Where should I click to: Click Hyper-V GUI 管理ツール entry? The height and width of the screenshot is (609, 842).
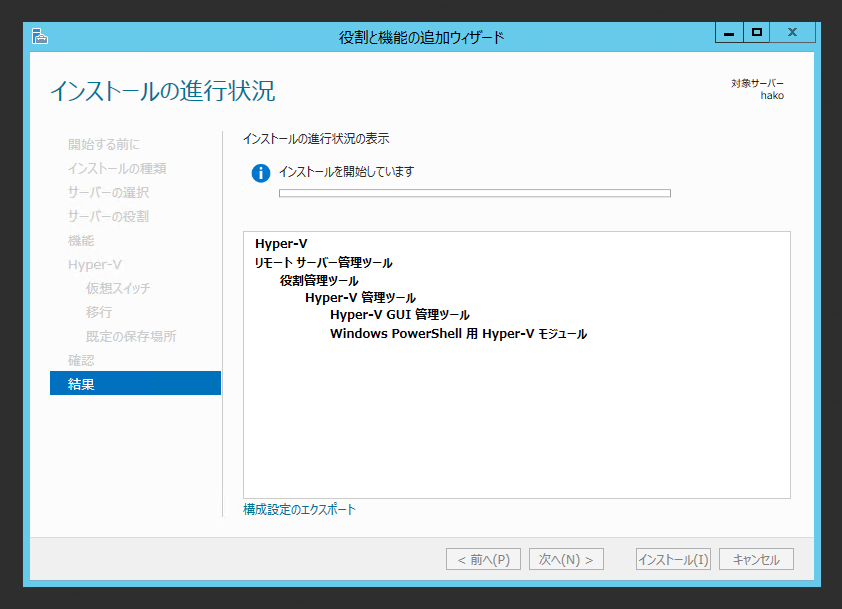(400, 315)
